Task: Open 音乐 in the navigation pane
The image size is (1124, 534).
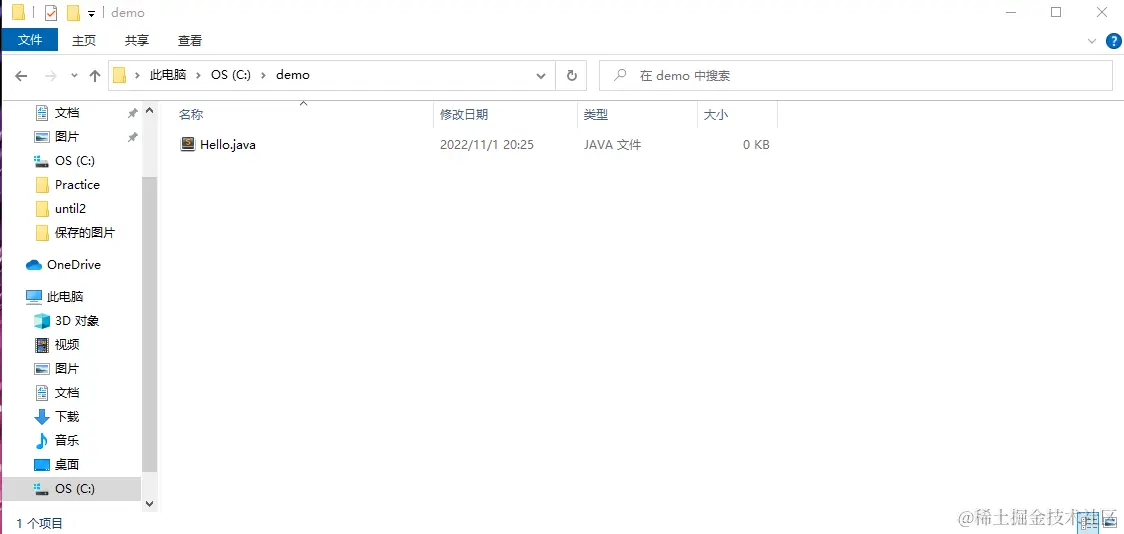Action: click(x=67, y=441)
